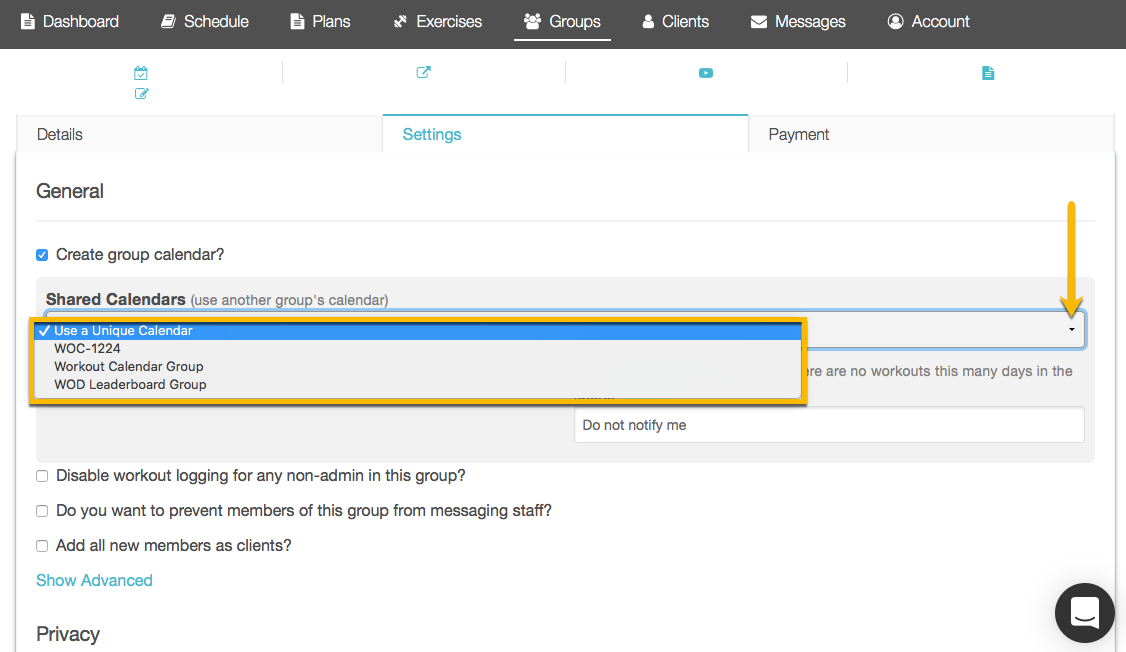Click the external link icon
The image size is (1126, 652).
tap(424, 72)
